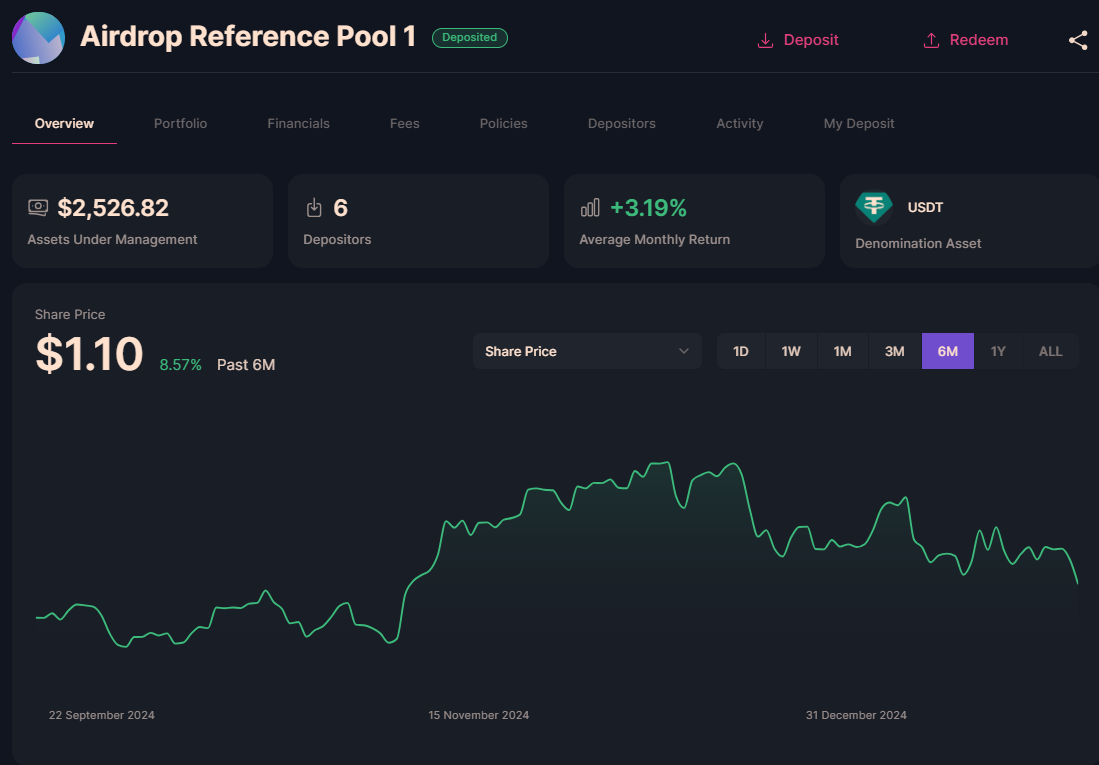Select the 3M range option

(894, 351)
